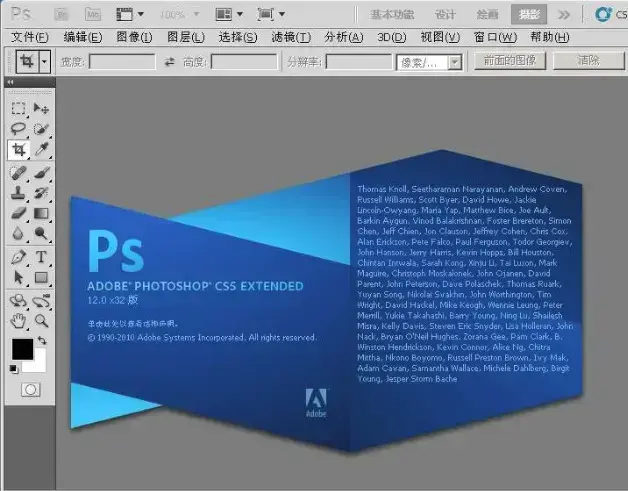Select the Eyedropper tool
This screenshot has width=628, height=491.
tap(41, 149)
